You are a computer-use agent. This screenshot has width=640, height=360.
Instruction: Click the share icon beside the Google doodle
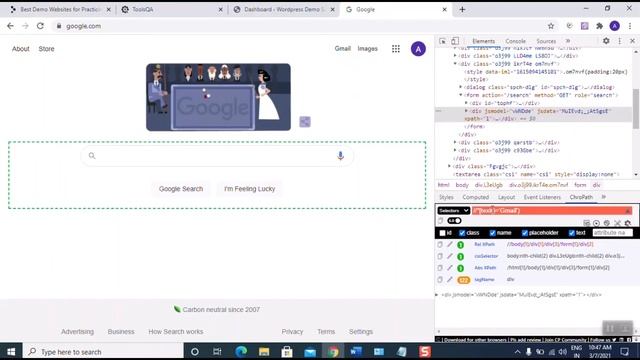305,122
